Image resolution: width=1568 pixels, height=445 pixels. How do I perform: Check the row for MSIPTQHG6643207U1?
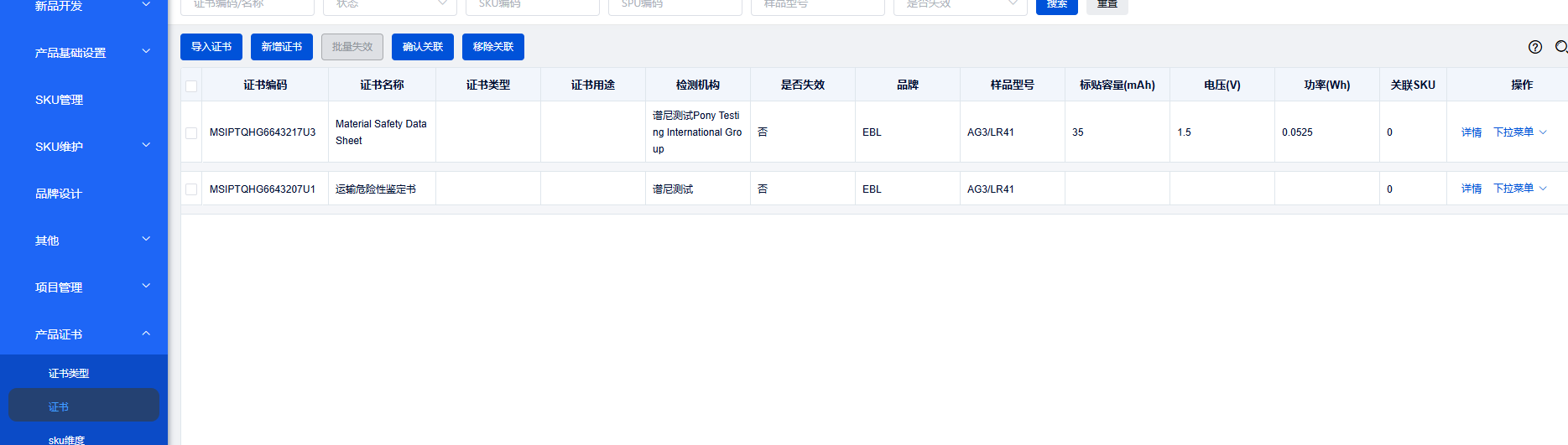(191, 189)
